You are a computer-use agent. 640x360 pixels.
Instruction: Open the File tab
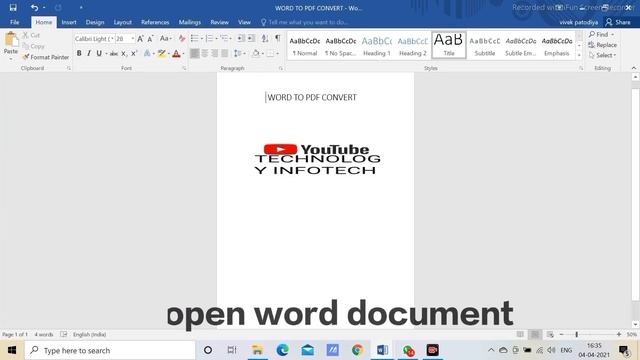click(x=15, y=22)
